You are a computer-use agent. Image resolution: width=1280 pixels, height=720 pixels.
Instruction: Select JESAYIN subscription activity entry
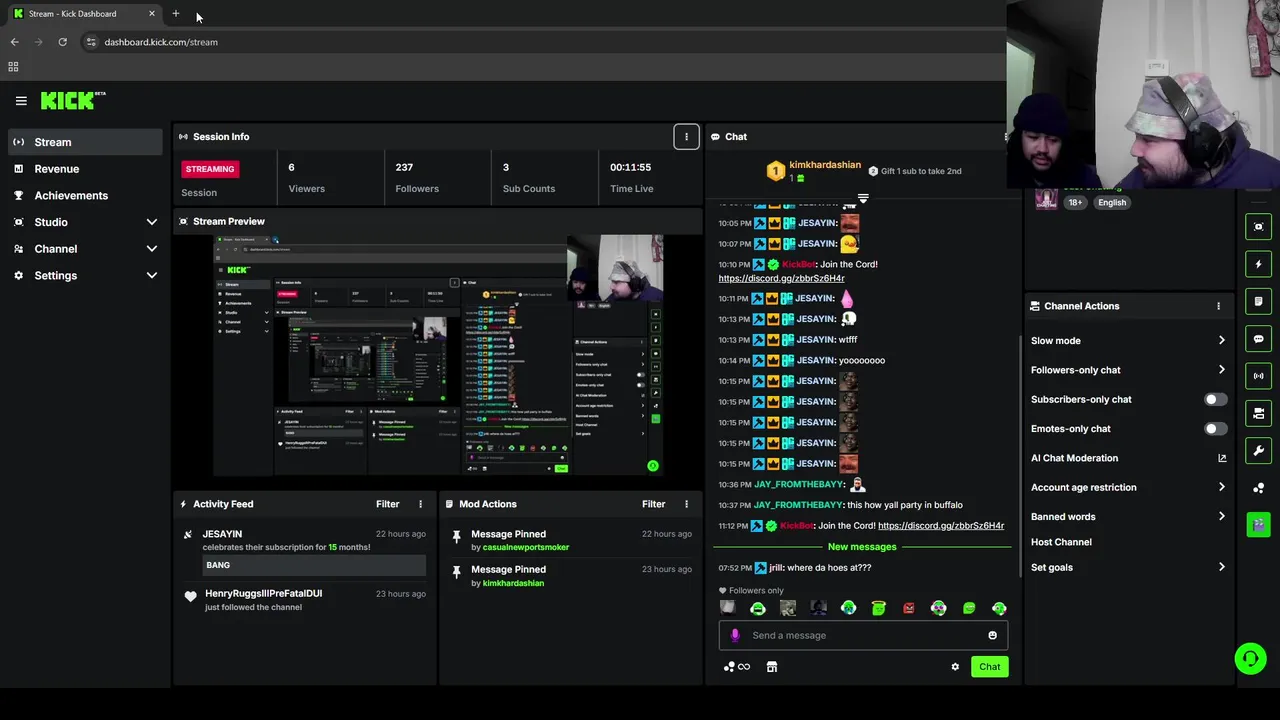pyautogui.click(x=305, y=553)
